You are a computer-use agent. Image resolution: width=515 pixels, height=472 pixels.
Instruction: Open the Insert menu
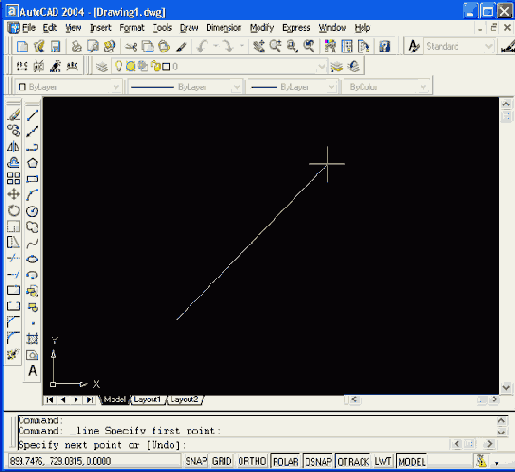click(x=101, y=28)
